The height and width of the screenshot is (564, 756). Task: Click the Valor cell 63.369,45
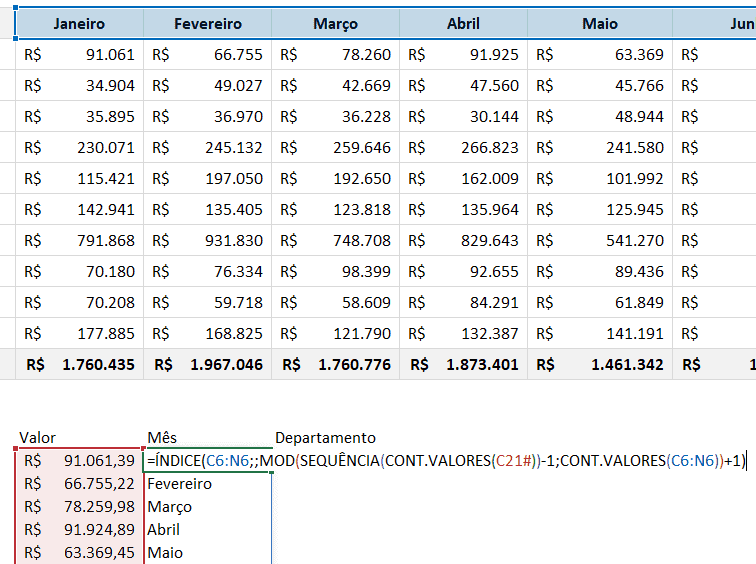pyautogui.click(x=80, y=552)
